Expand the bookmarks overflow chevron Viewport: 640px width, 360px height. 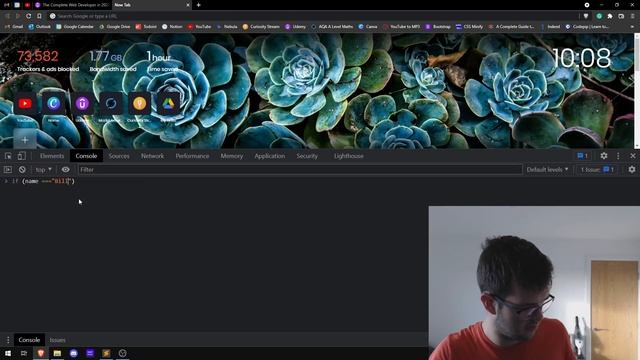(x=632, y=27)
